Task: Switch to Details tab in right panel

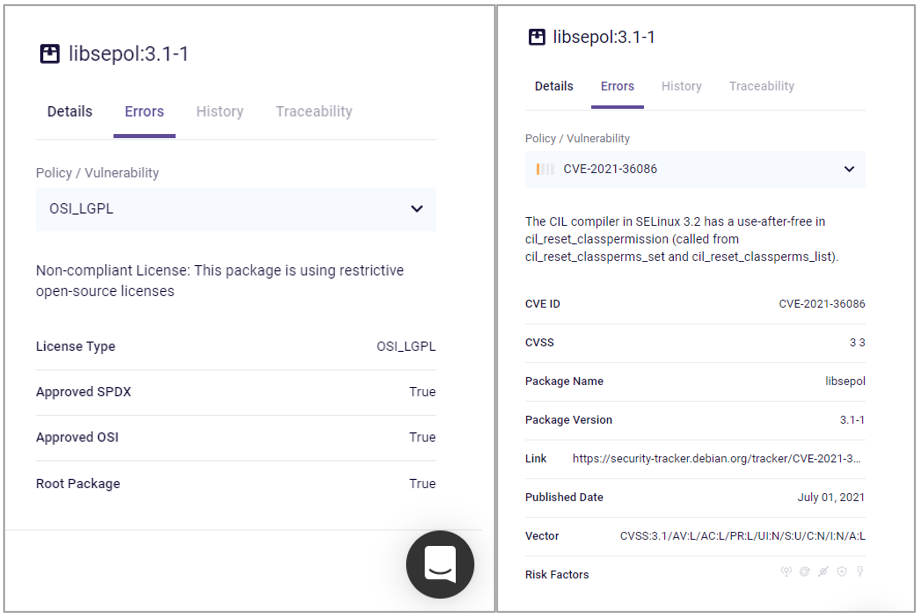Action: (x=554, y=86)
